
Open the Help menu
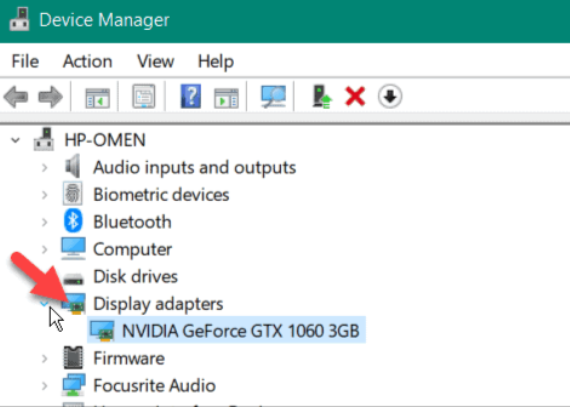point(216,61)
